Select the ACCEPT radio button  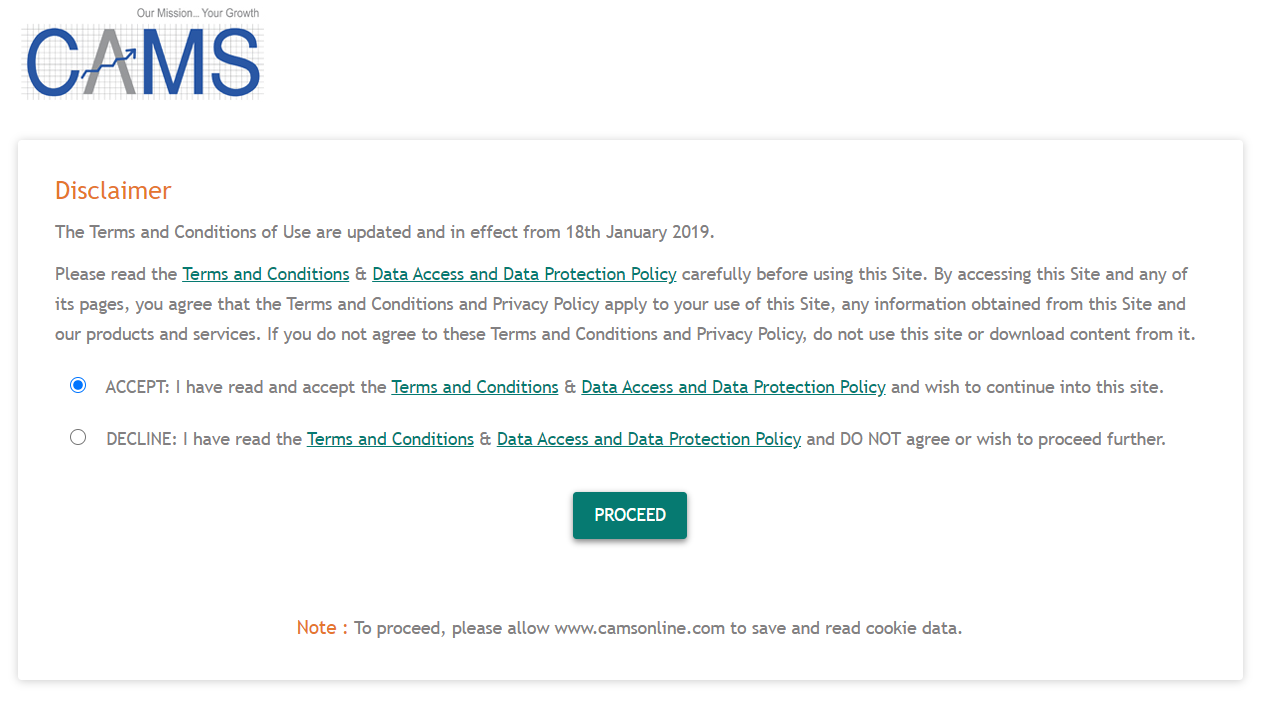[x=78, y=386]
